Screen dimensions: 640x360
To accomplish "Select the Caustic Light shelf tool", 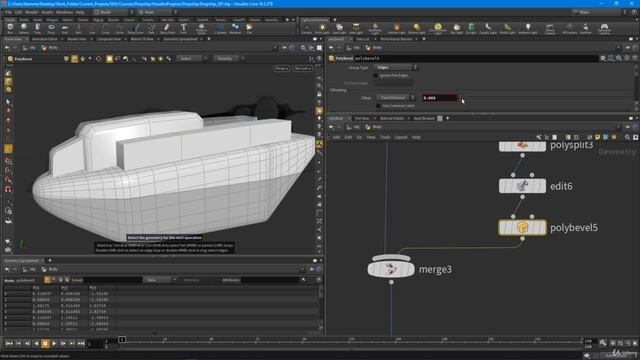I will point(488,28).
